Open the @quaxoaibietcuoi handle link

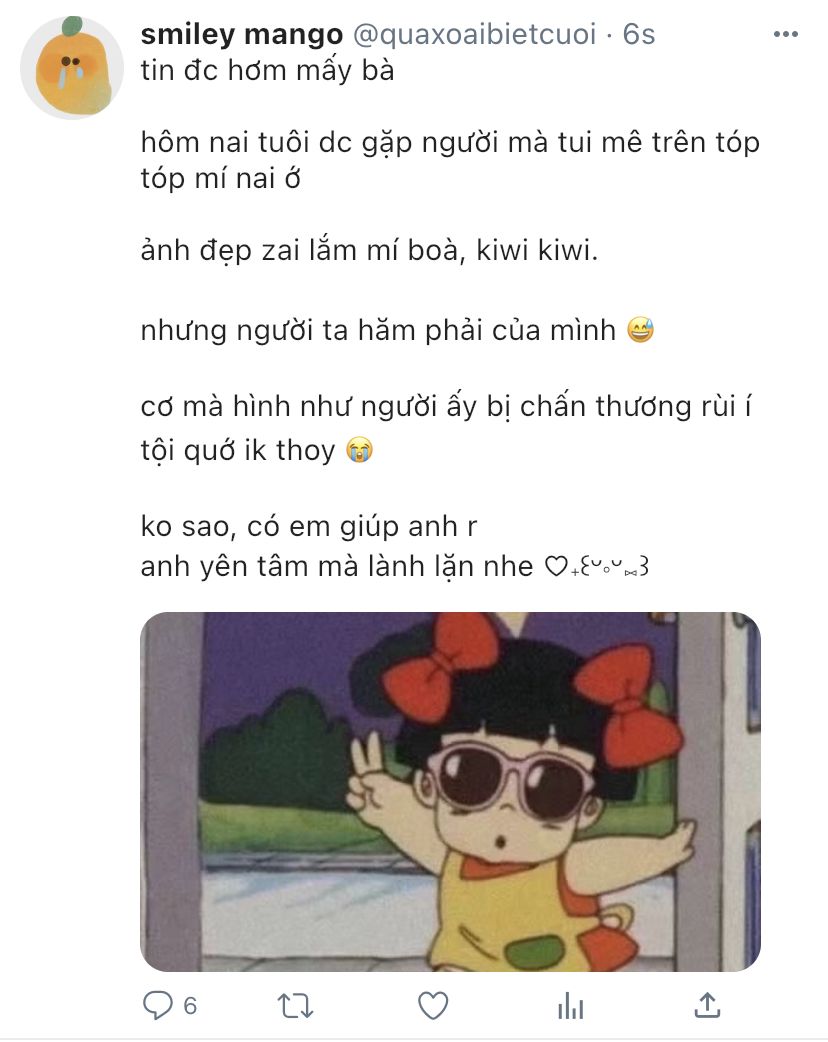click(x=474, y=34)
